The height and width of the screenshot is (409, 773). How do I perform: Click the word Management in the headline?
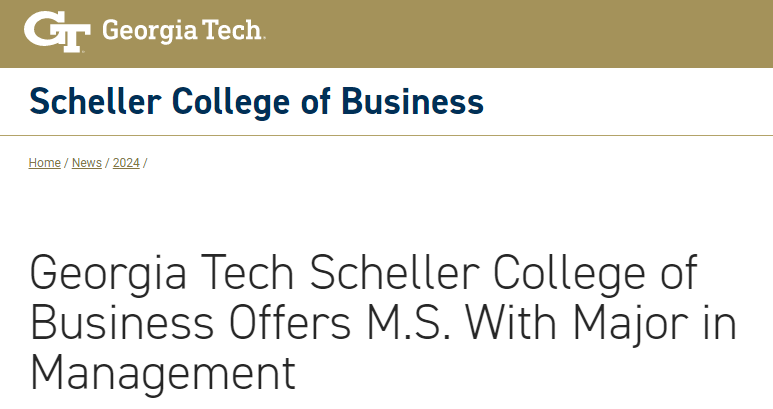[163, 374]
